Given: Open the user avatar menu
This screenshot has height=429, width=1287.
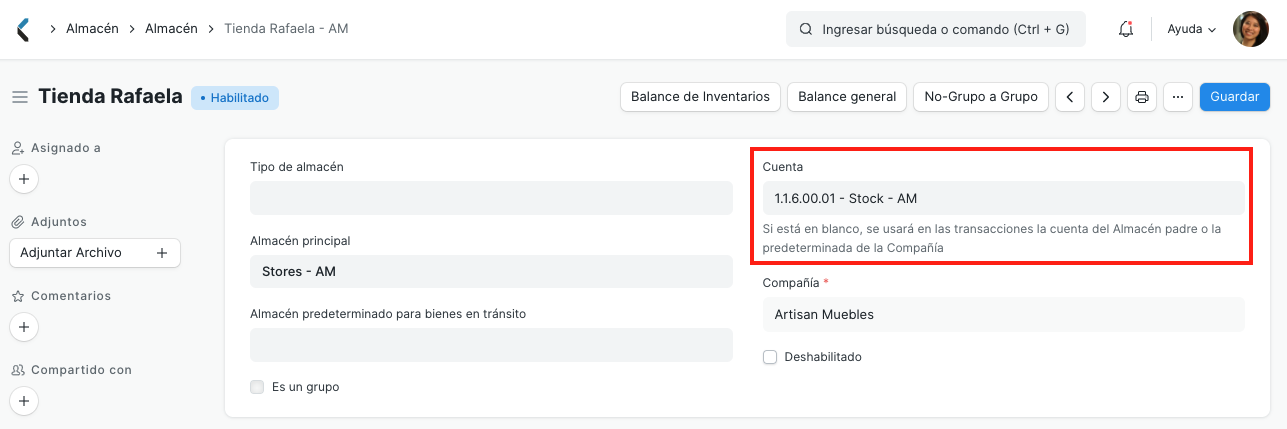Looking at the screenshot, I should click(x=1250, y=29).
